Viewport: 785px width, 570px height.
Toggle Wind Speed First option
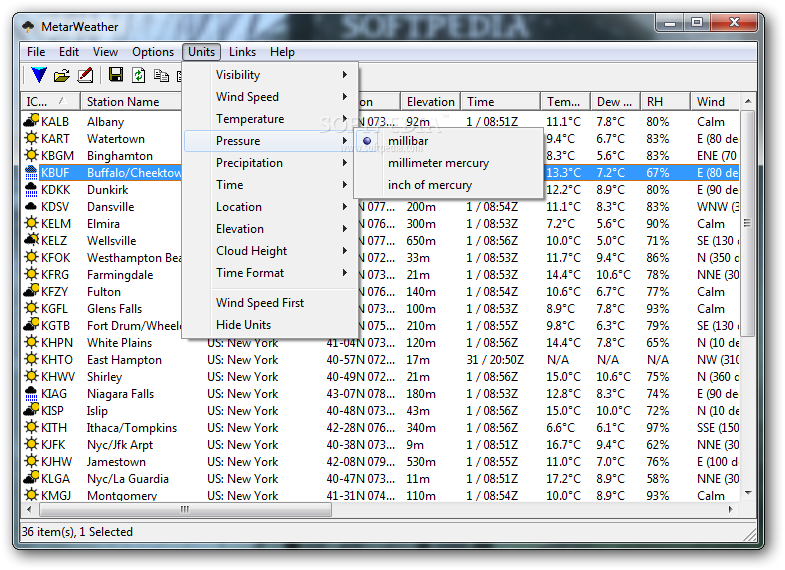click(x=270, y=303)
